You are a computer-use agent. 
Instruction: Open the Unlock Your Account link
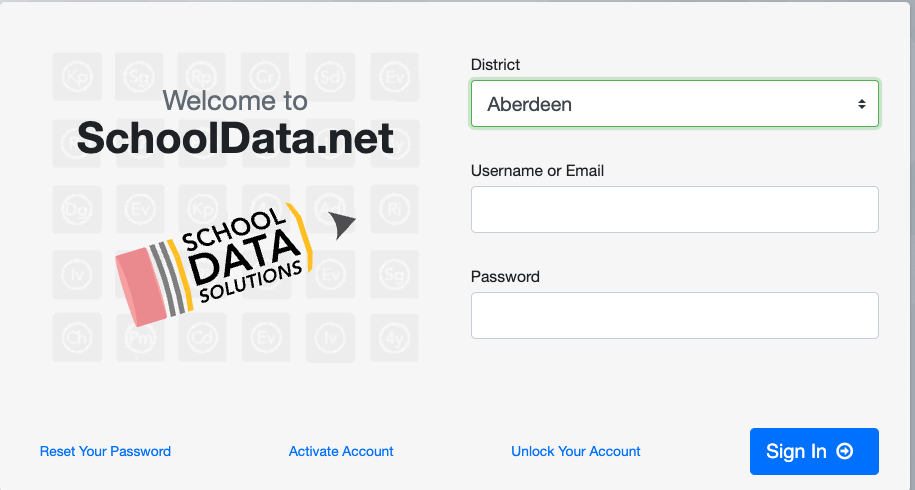pos(576,451)
